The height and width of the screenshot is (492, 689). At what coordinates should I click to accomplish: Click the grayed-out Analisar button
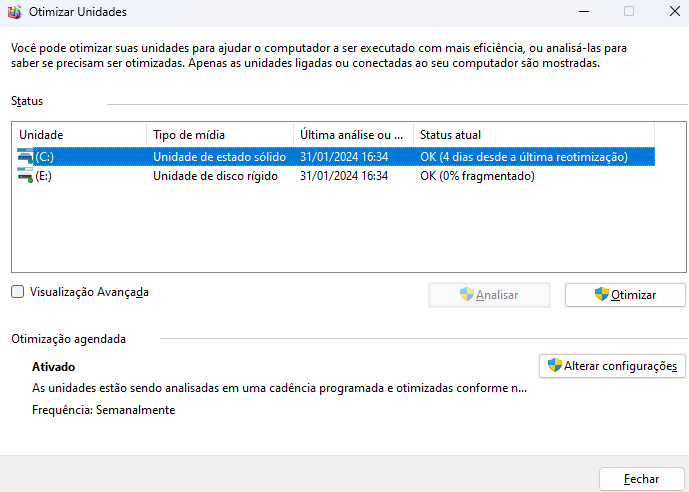(489, 295)
